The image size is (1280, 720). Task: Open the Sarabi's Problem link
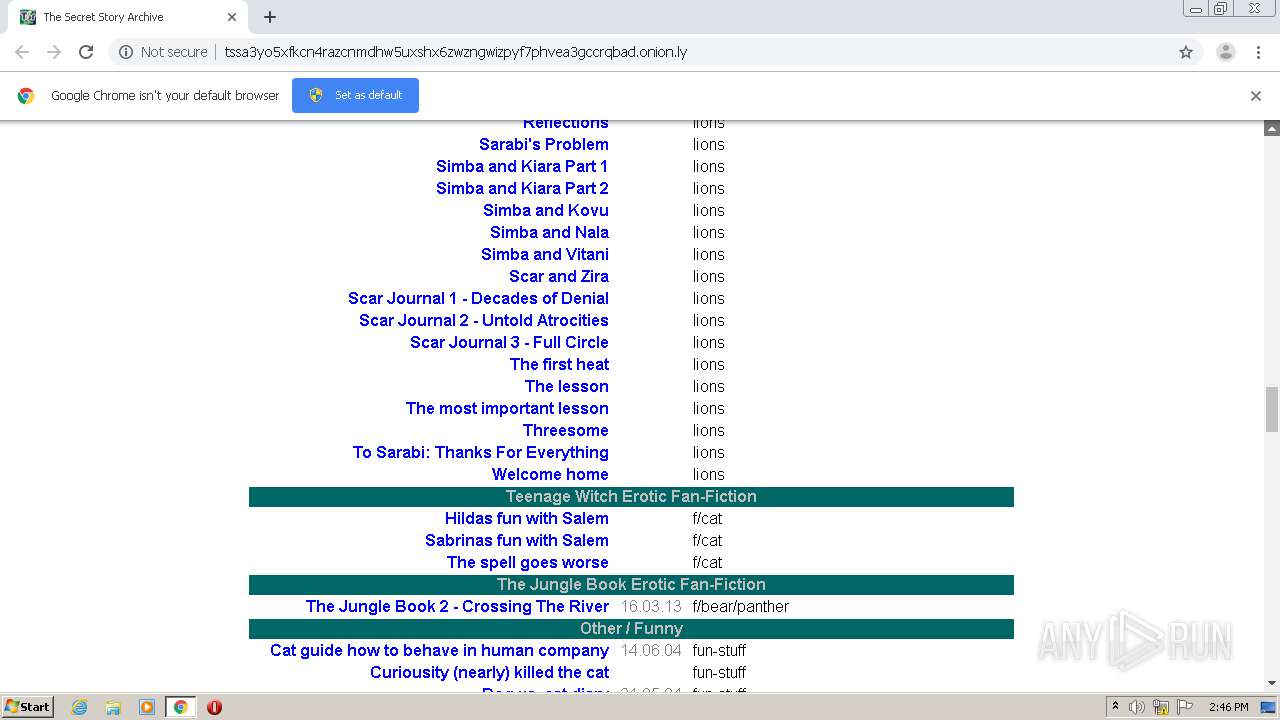(544, 144)
